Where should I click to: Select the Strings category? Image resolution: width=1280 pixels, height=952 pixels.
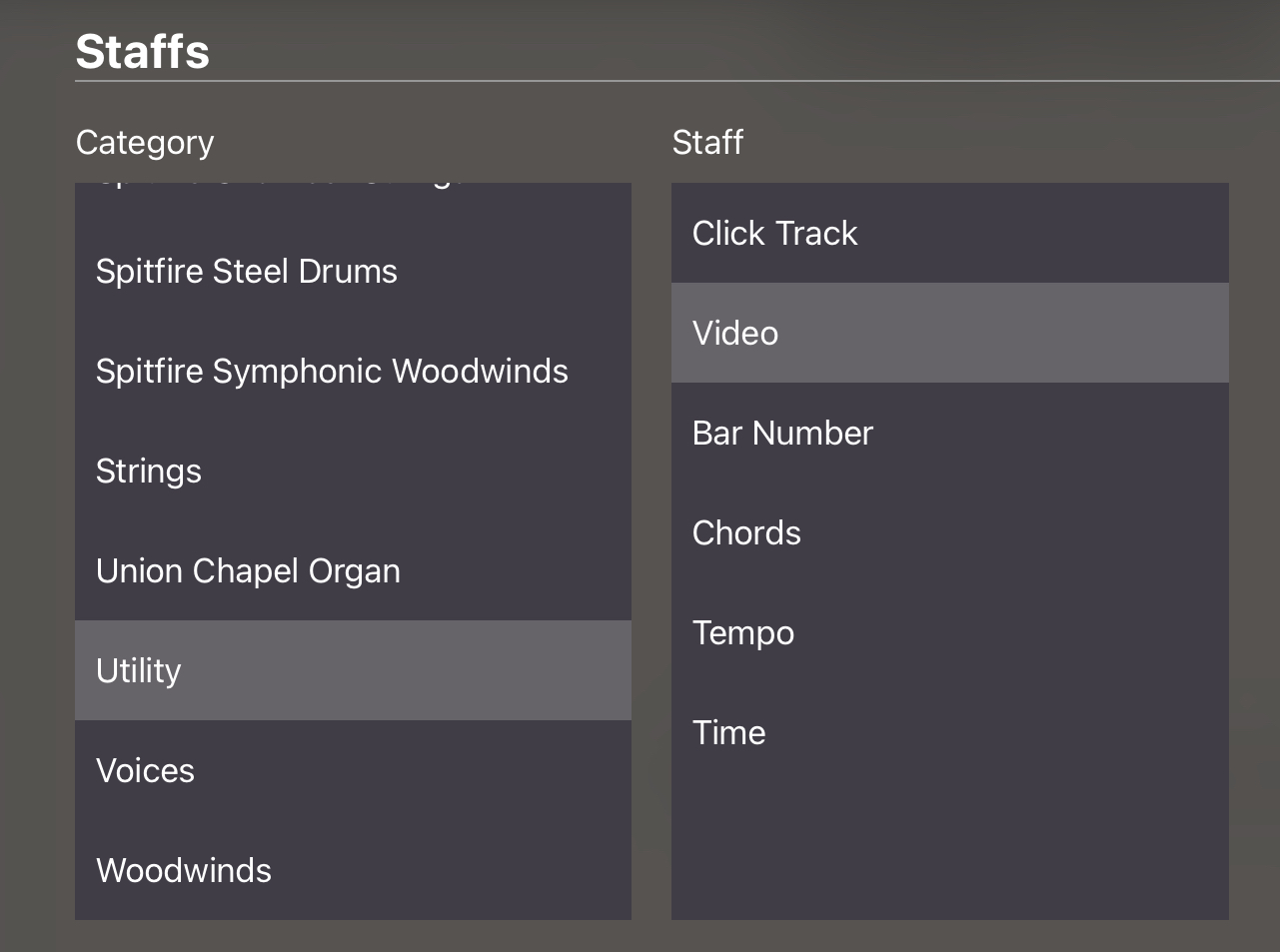tap(353, 471)
